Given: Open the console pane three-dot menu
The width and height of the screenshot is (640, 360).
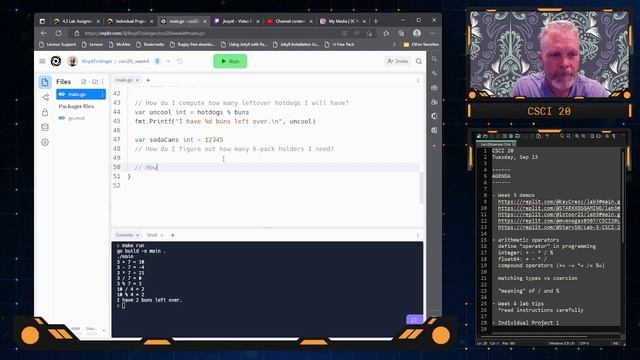Looking at the screenshot, I should (418, 235).
